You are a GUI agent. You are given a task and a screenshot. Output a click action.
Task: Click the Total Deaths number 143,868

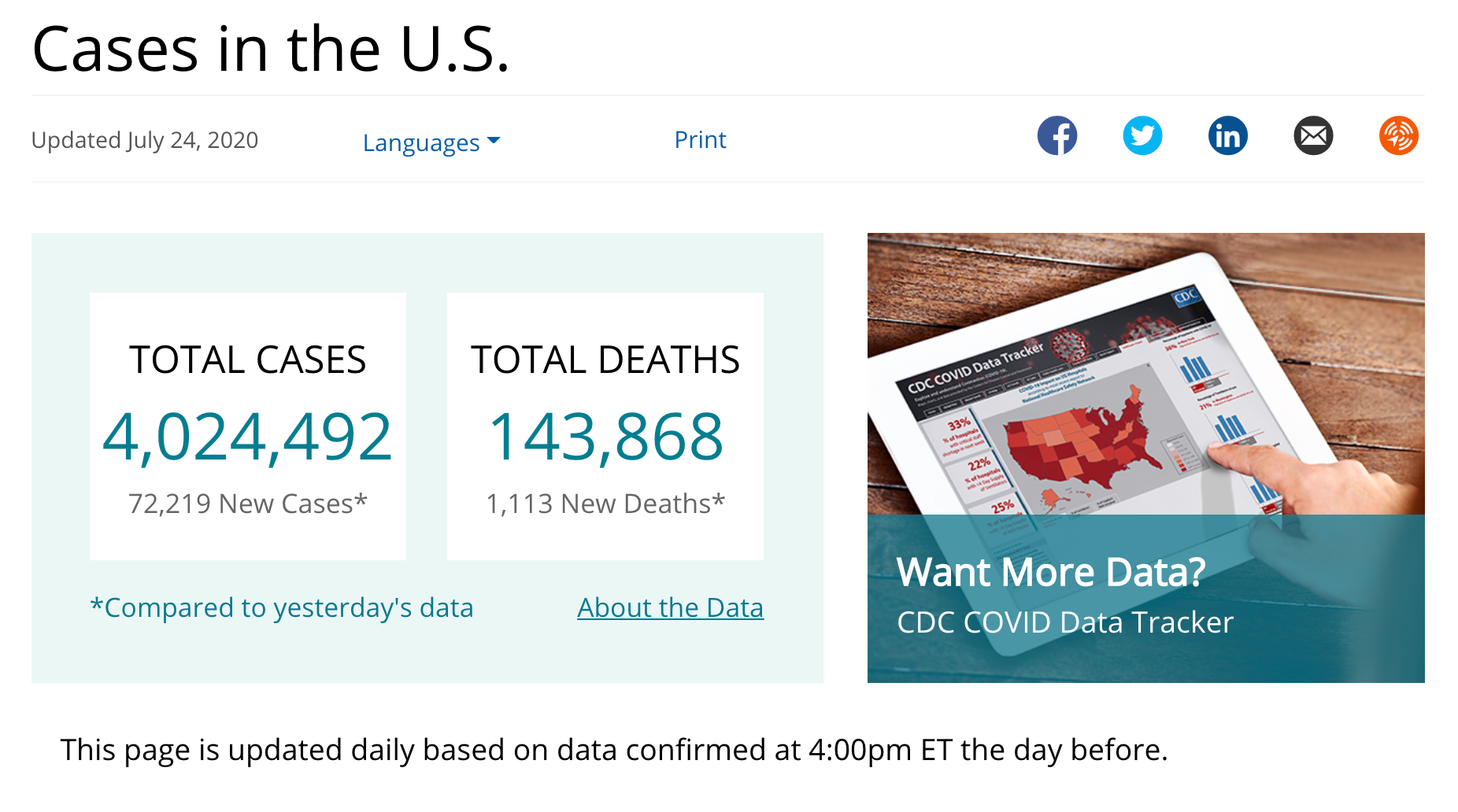(x=605, y=437)
